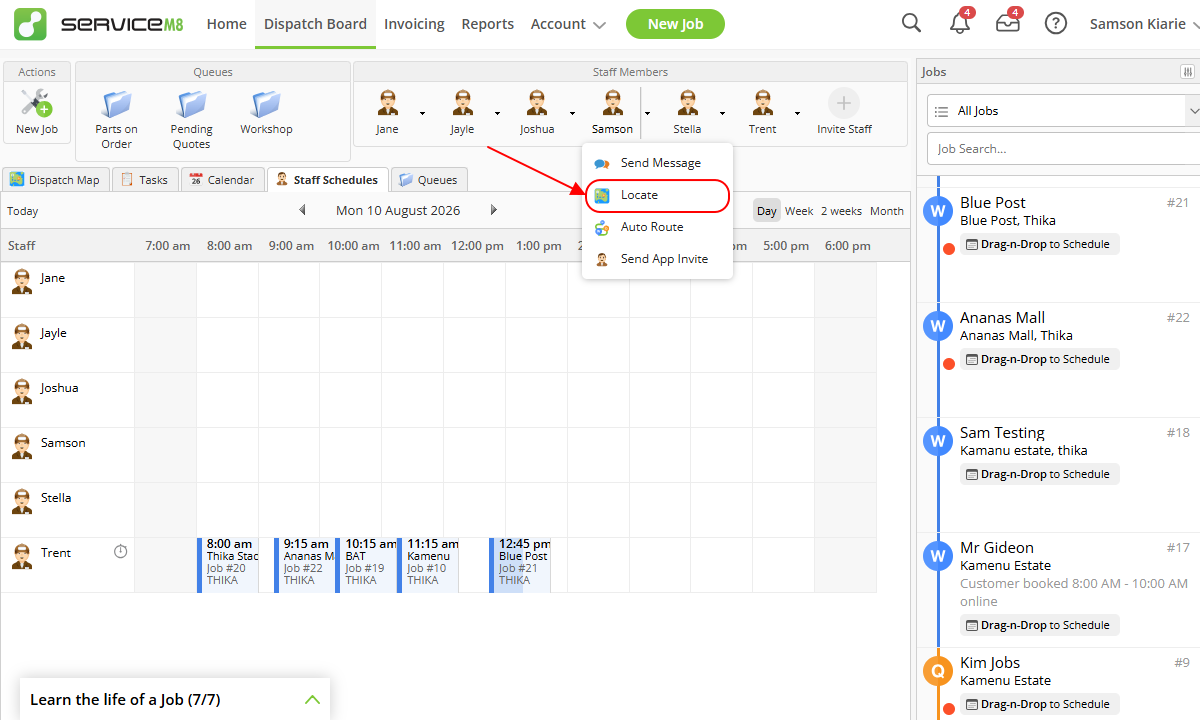The width and height of the screenshot is (1200, 720).
Task: Expand Joshua's staff dropdown arrow
Action: click(x=572, y=113)
